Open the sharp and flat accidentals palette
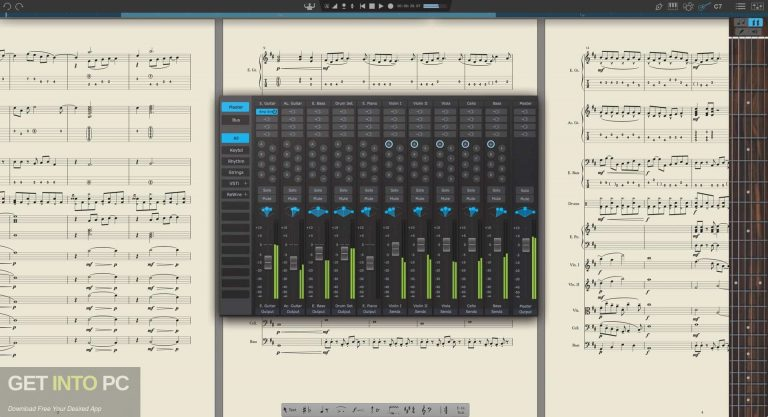The width and height of the screenshot is (768, 417). (307, 410)
